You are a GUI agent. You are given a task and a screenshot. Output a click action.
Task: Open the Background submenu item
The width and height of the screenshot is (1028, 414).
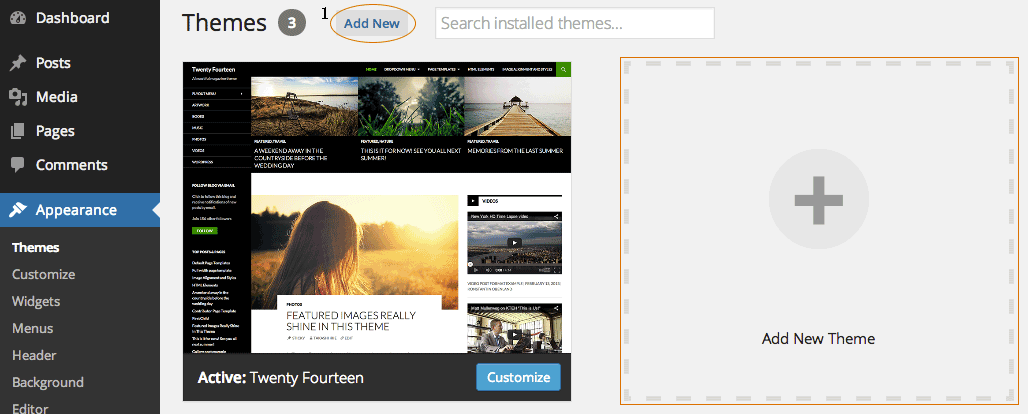pos(47,382)
